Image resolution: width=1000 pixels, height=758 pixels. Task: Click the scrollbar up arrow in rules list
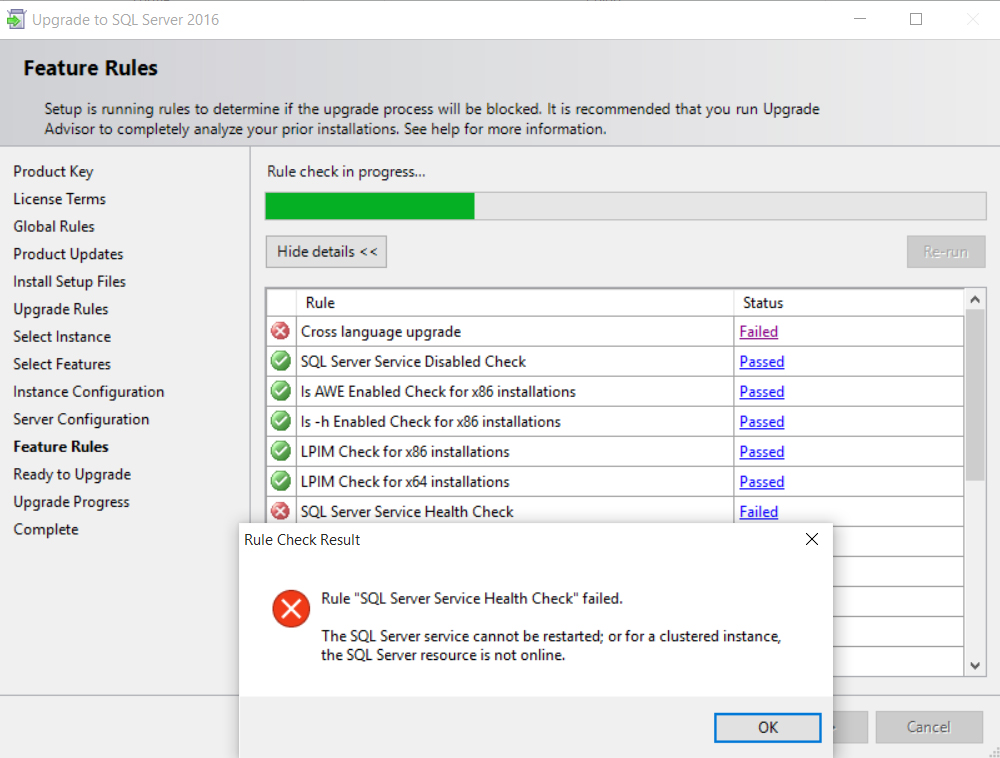coord(975,300)
